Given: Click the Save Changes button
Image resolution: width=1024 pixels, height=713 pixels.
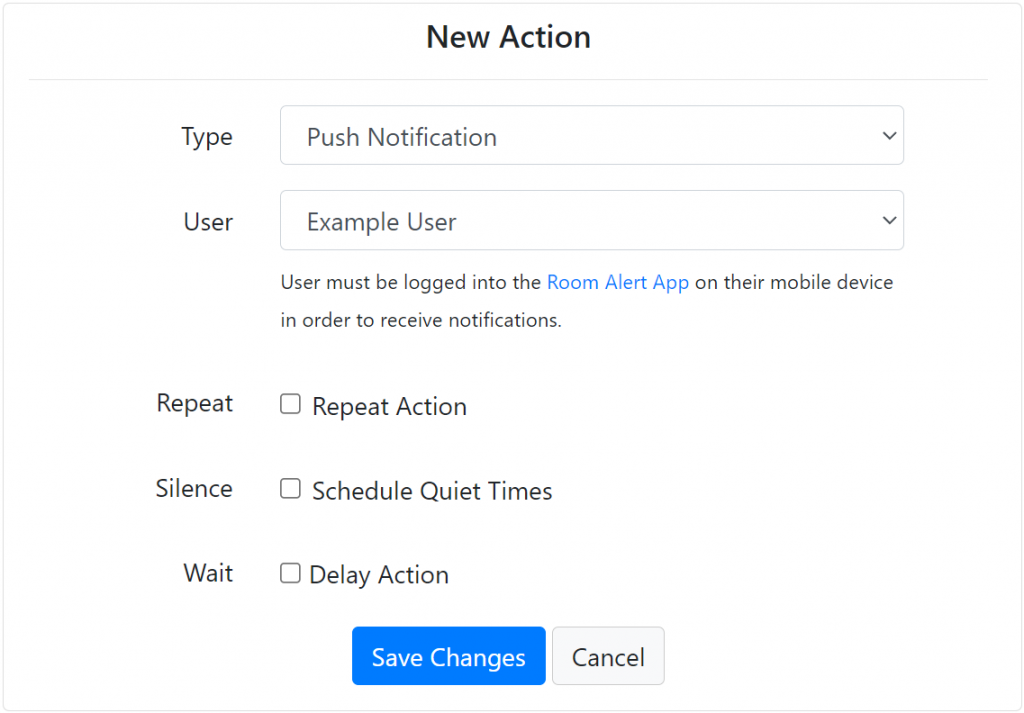Looking at the screenshot, I should (x=448, y=656).
